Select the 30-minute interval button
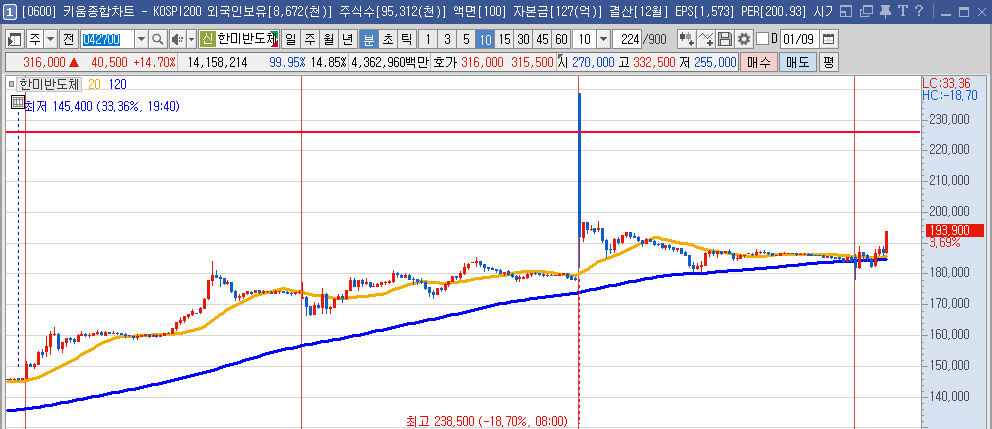 (x=523, y=39)
